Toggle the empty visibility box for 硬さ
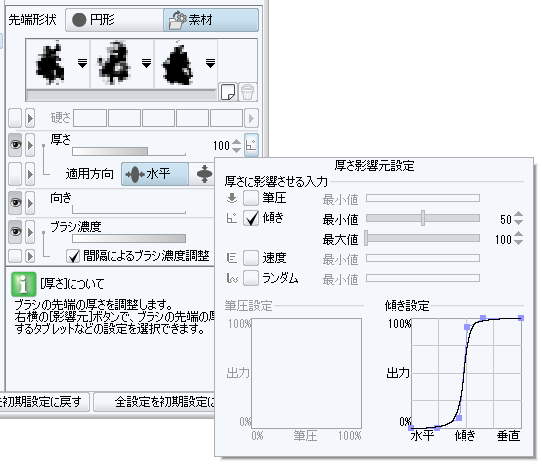Image resolution: width=542 pixels, height=465 pixels. pos(15,118)
